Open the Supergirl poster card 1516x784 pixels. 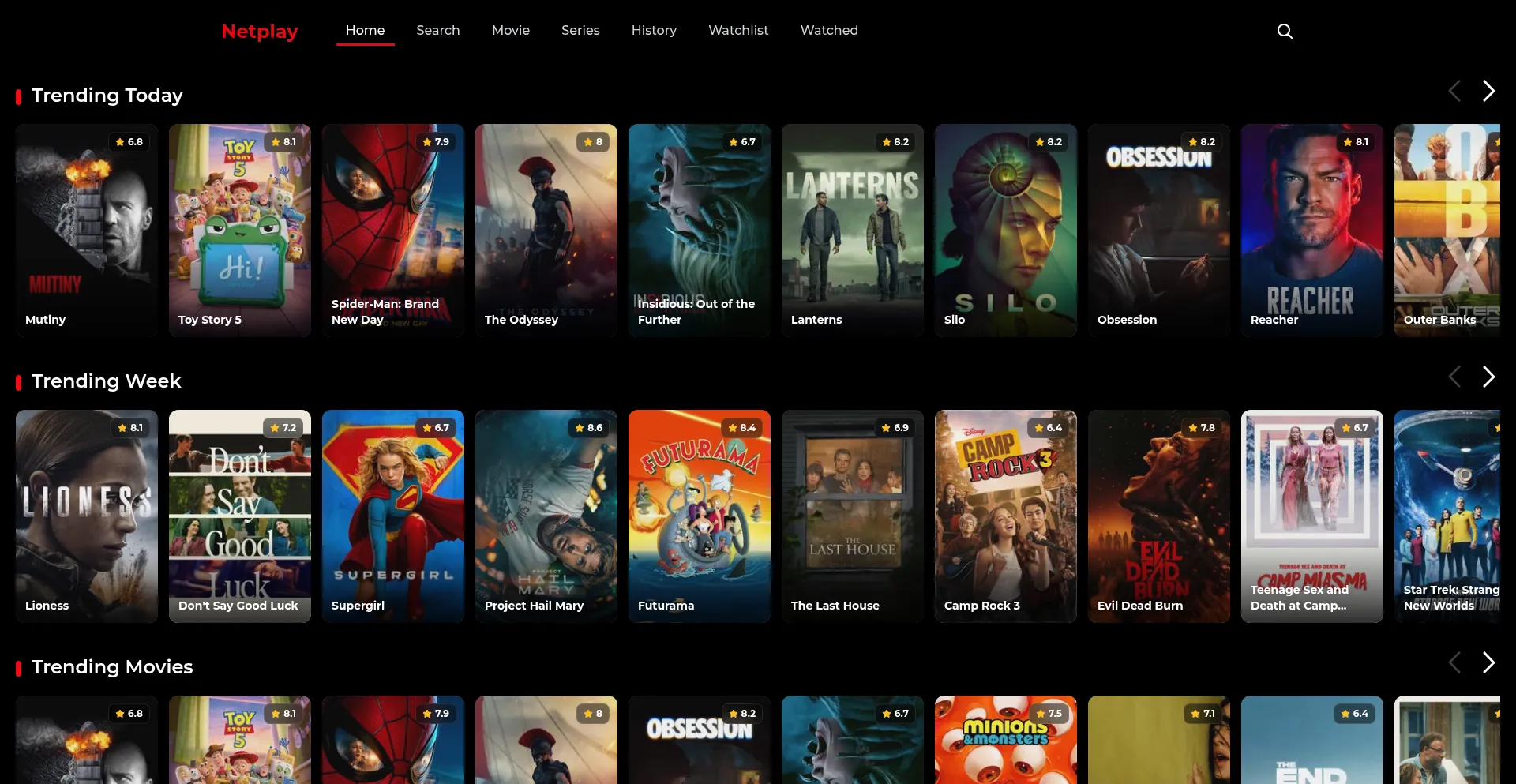tap(393, 516)
